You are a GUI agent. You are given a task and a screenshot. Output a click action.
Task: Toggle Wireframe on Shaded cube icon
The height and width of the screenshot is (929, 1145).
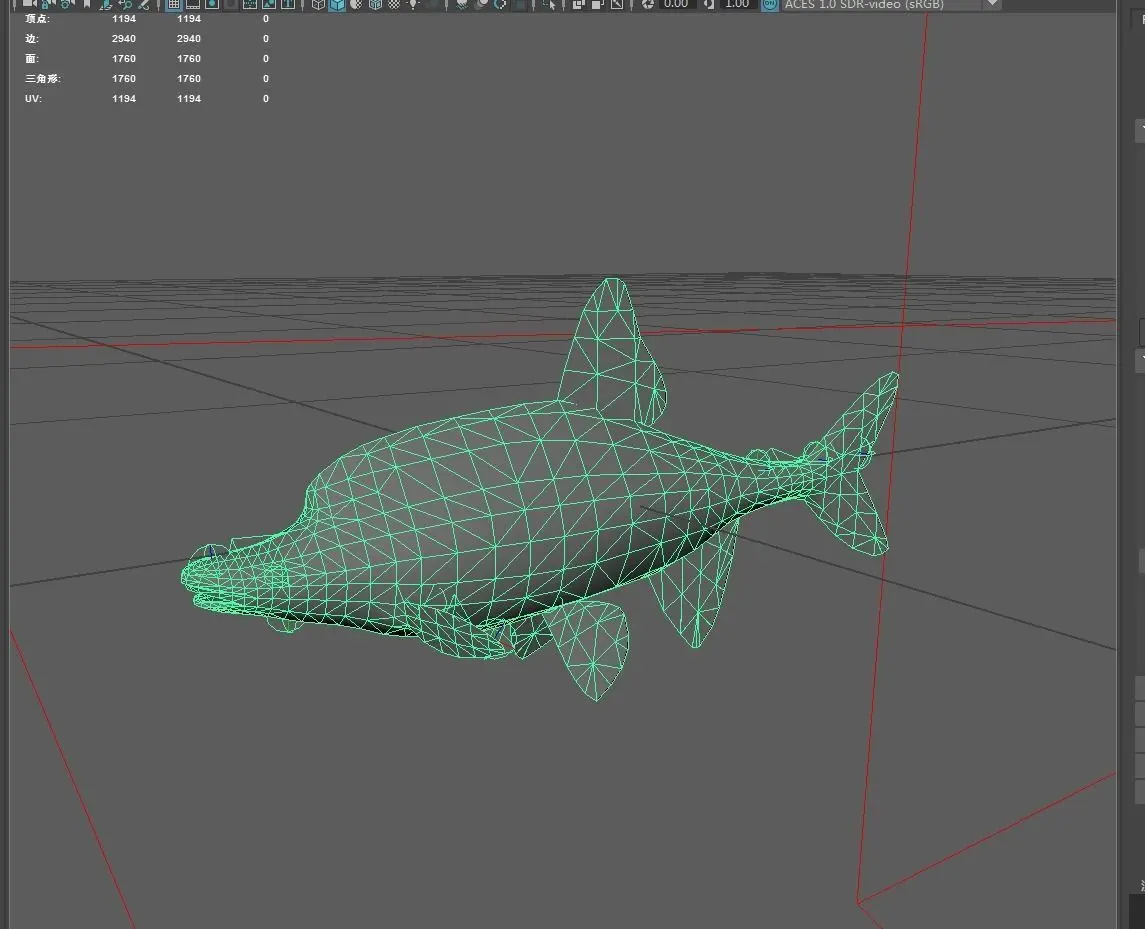(375, 4)
